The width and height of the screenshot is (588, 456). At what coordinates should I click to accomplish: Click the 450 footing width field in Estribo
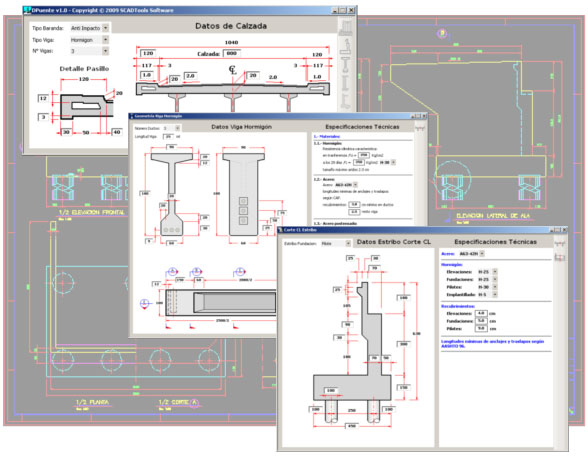[352, 426]
